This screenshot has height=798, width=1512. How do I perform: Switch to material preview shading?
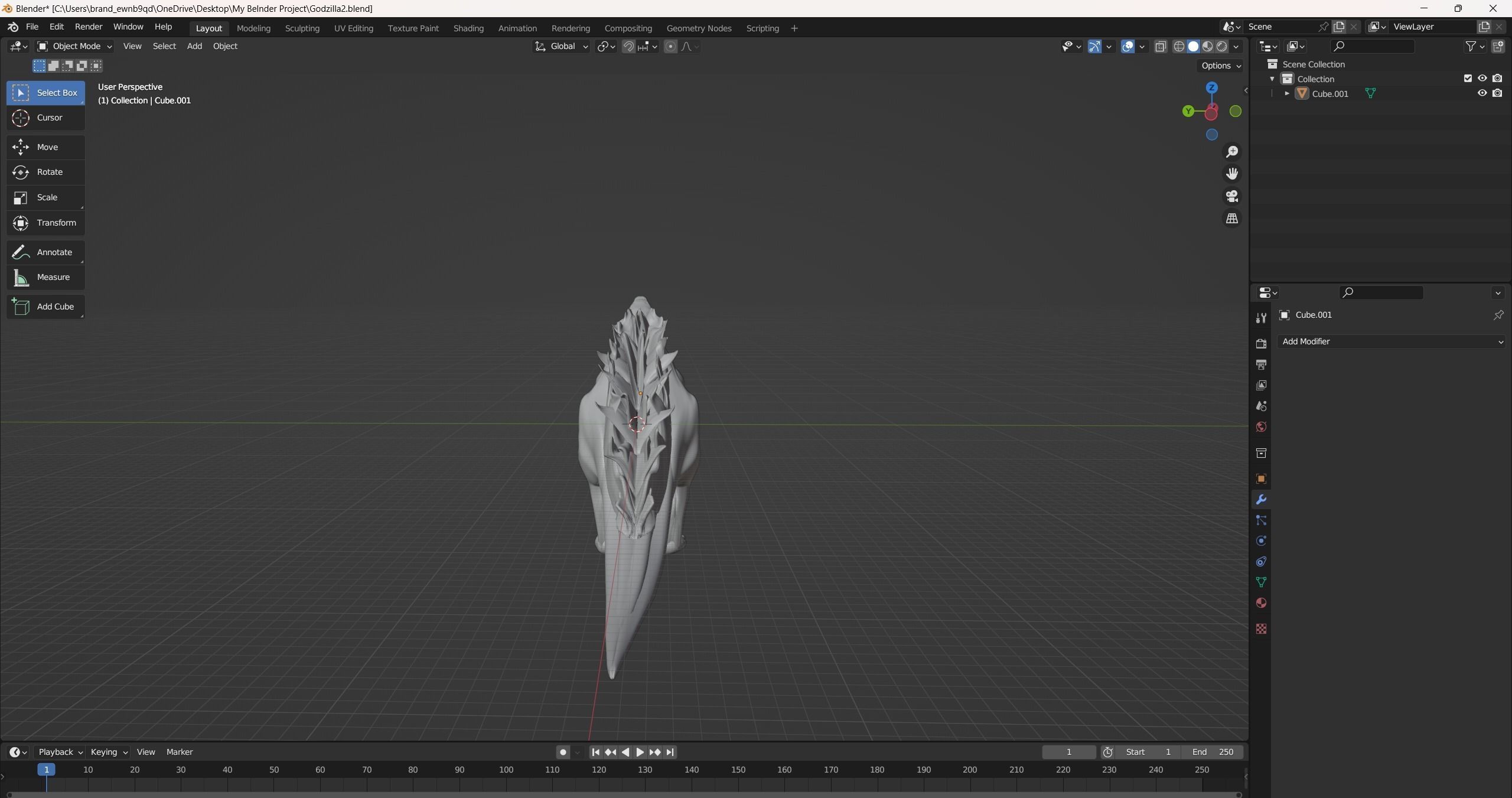1207,46
